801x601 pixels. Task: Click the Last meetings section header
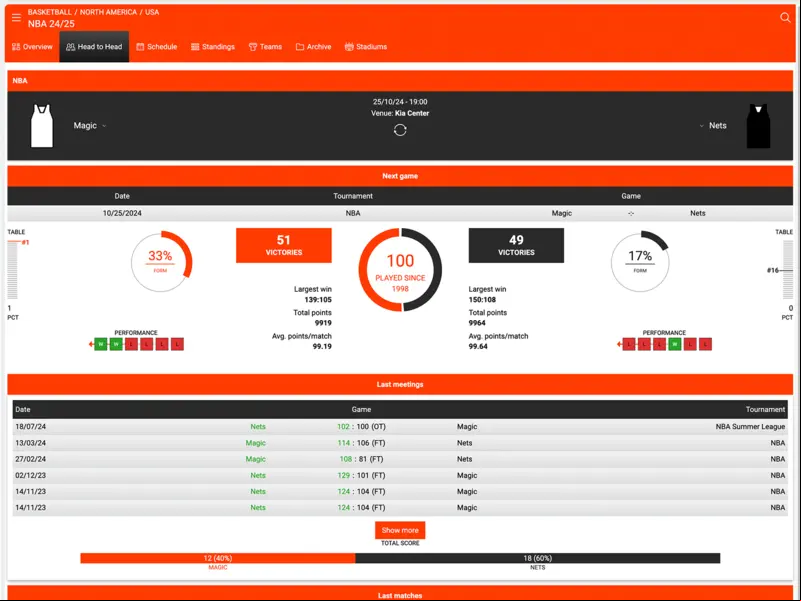click(x=400, y=384)
